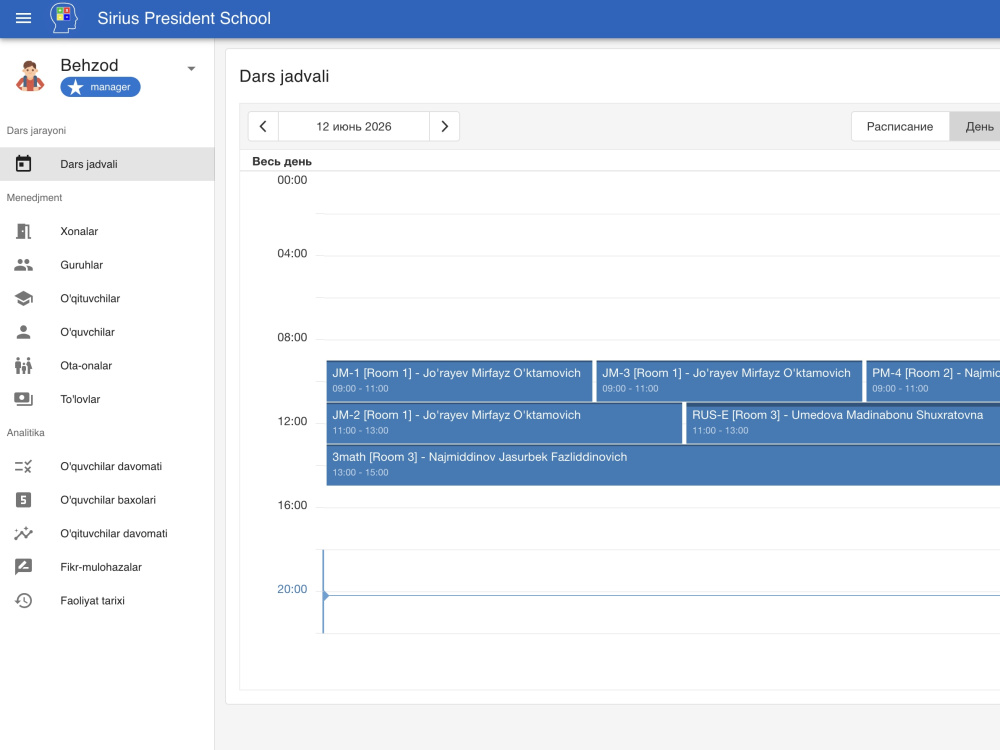Screen dimensions: 1000x750
Task: Open O'quvchilar davomati analytics
Action: (x=107, y=466)
